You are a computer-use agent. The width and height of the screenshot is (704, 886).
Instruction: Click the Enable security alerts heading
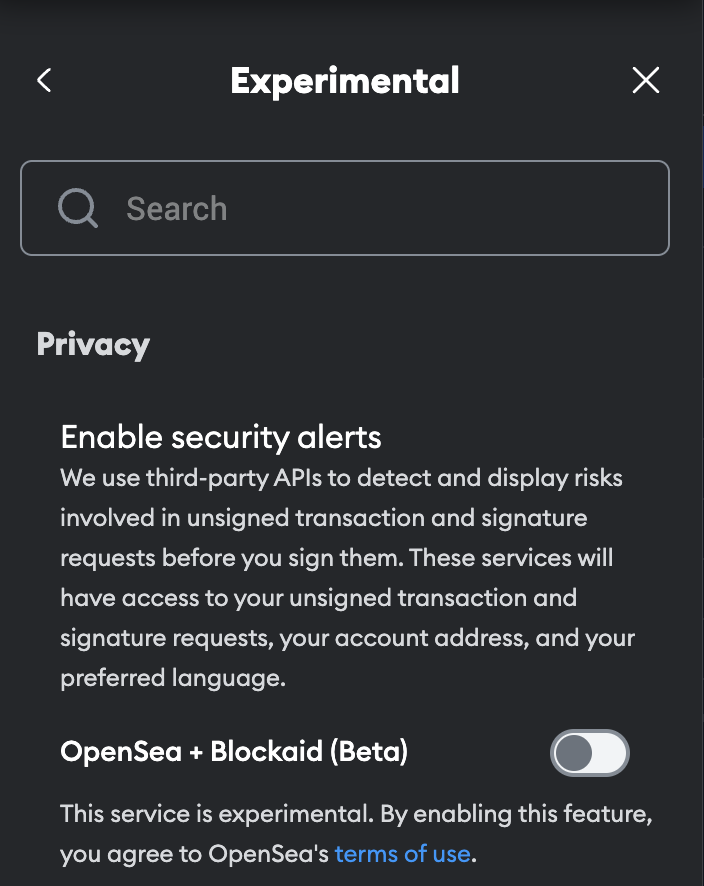[221, 437]
